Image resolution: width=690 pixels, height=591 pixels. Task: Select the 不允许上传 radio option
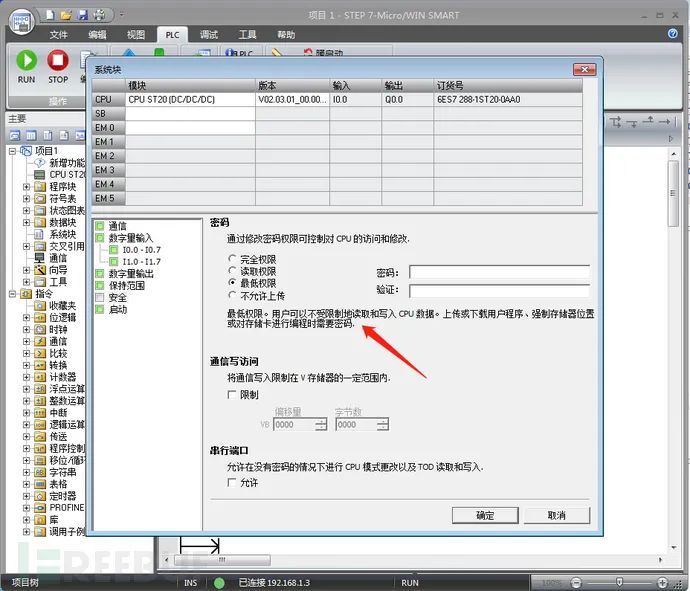tap(232, 295)
